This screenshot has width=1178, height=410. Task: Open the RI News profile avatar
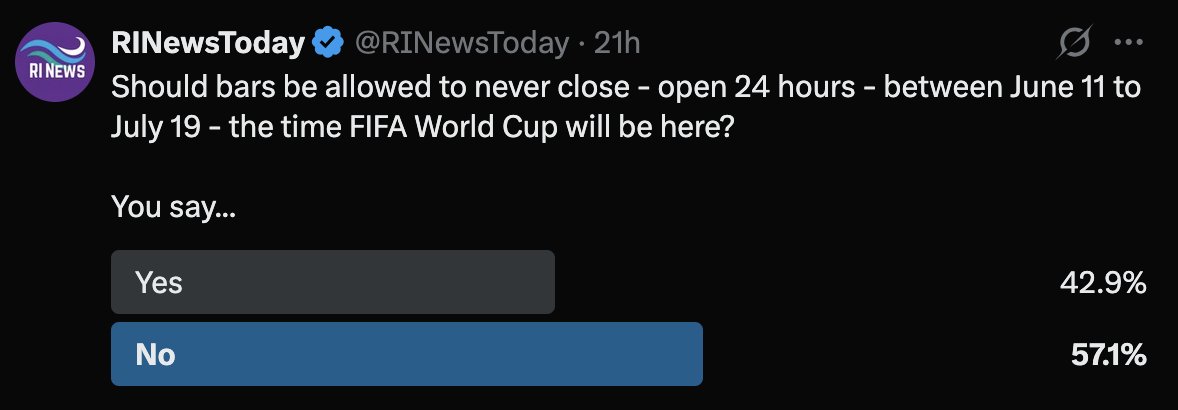pos(56,64)
